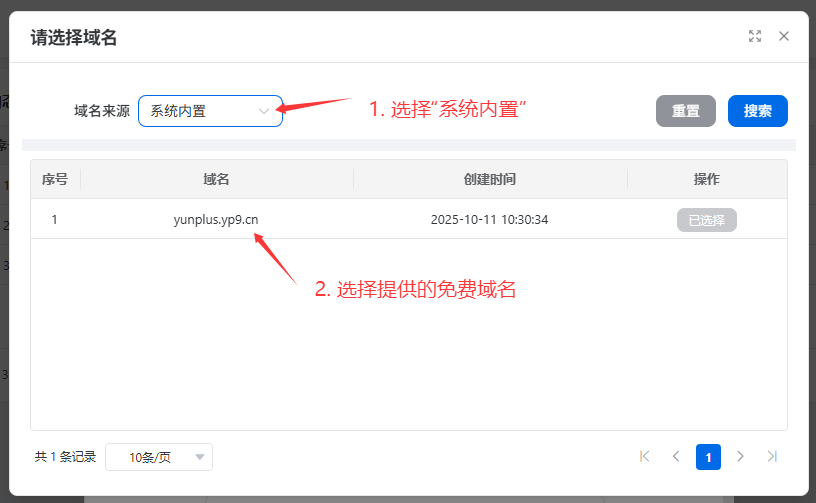This screenshot has width=816, height=503.
Task: Click the 2025-10-11 10:30:34 timestamp cell
Action: [489, 220]
